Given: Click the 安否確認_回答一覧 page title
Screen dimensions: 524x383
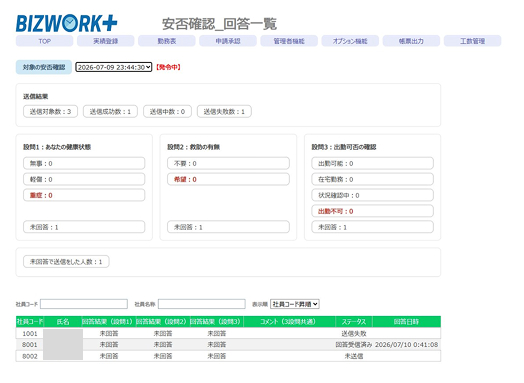Looking at the screenshot, I should click(x=220, y=24).
